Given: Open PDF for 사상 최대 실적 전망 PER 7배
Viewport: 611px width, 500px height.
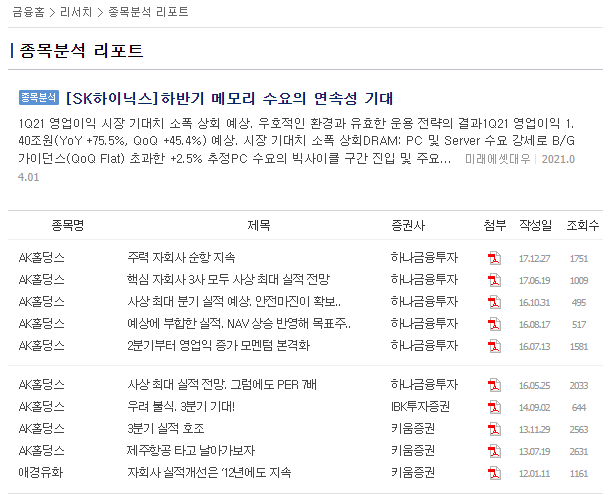Looking at the screenshot, I should pos(494,385).
